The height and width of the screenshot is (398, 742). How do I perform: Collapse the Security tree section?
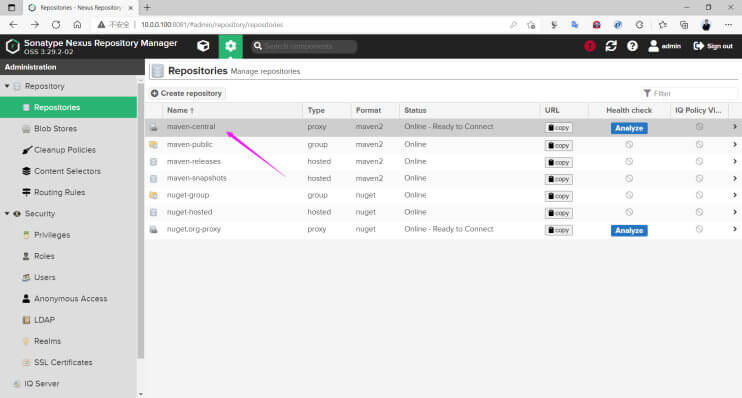click(x=7, y=213)
